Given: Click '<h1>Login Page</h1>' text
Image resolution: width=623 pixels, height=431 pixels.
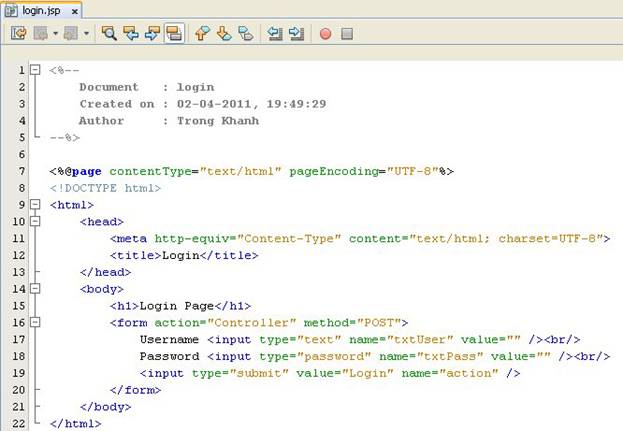Looking at the screenshot, I should 180,306.
